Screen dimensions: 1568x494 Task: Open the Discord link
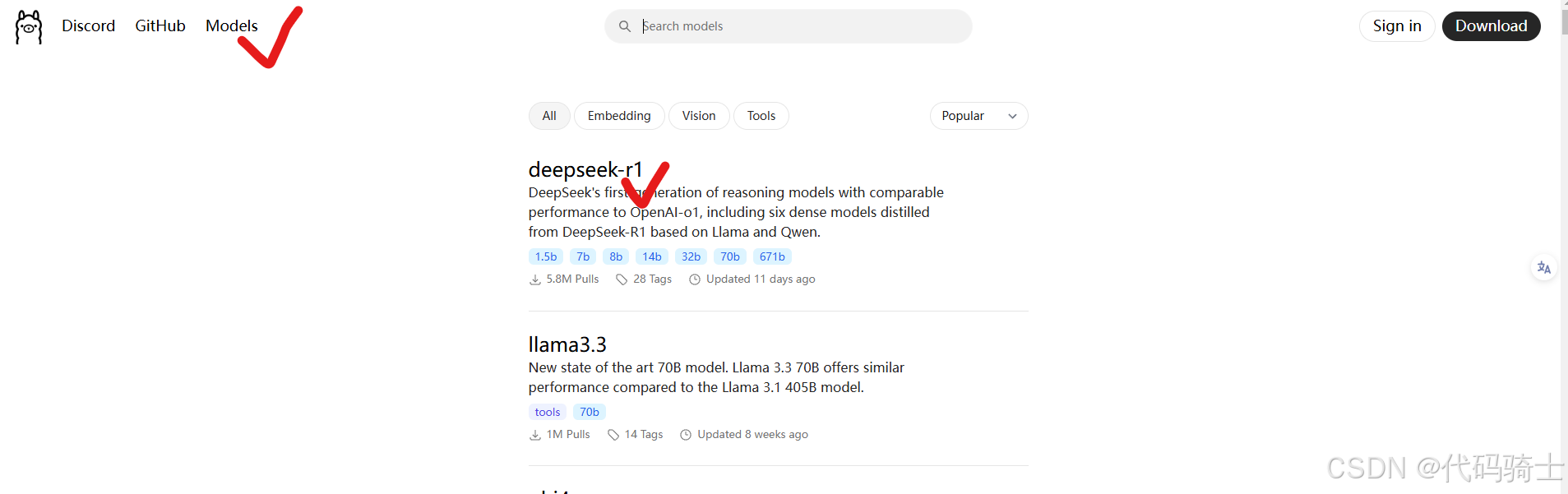[x=88, y=25]
